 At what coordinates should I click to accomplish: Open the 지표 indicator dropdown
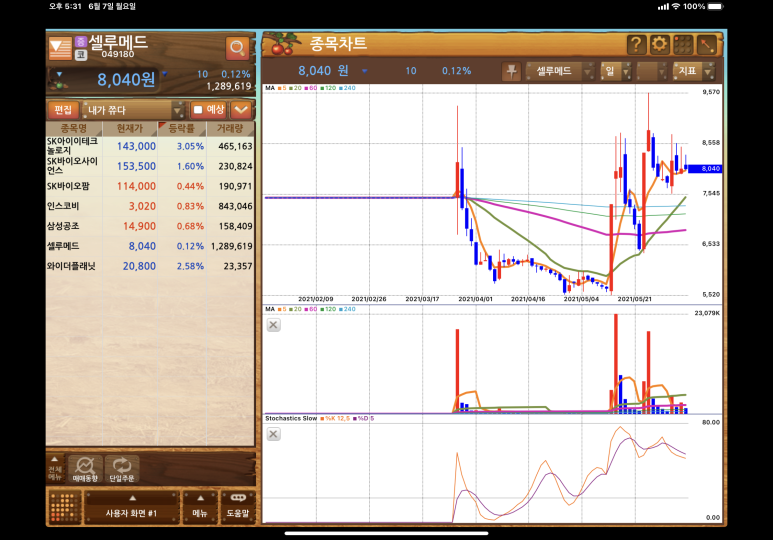[x=694, y=72]
